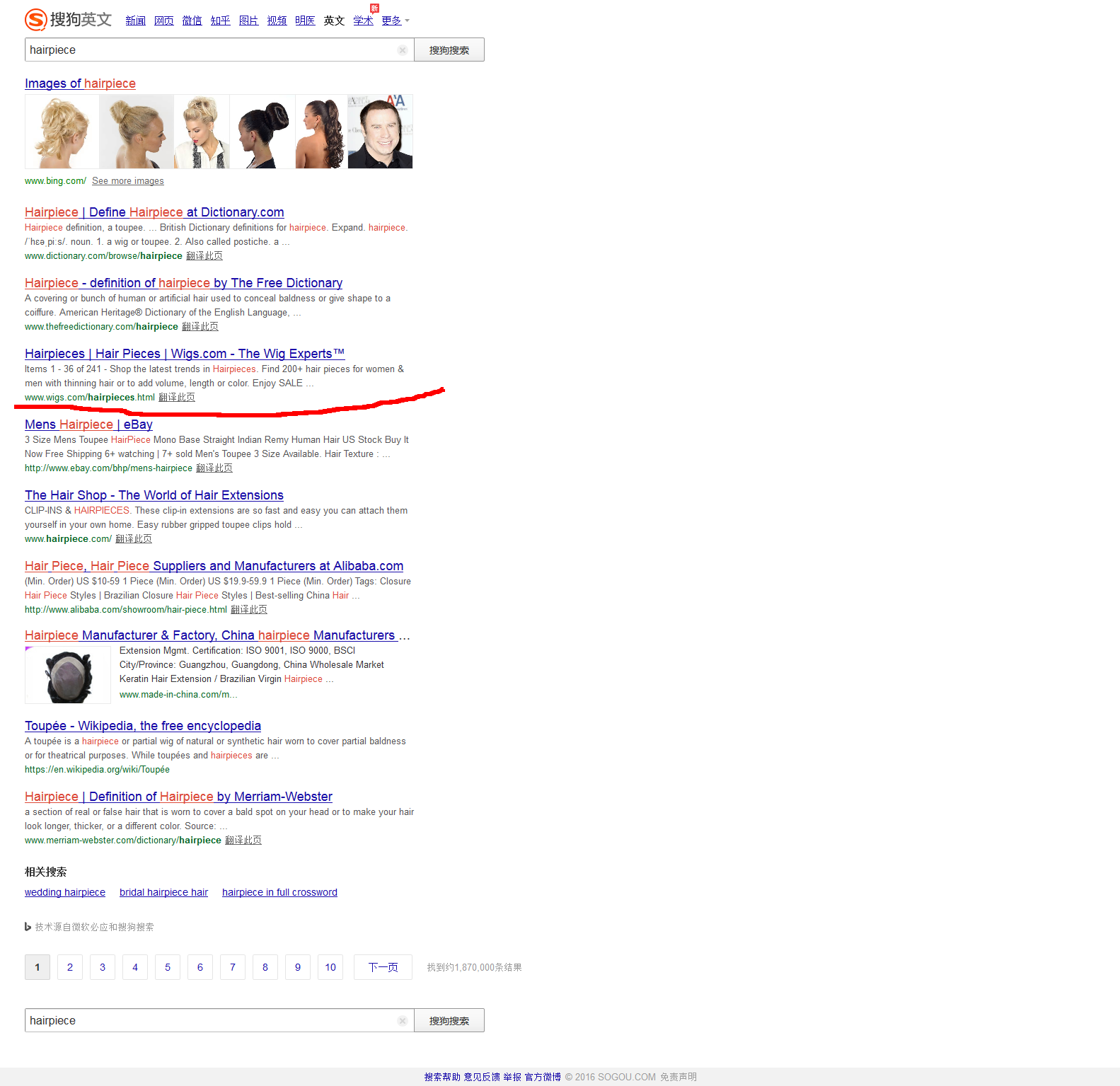This screenshot has width=1120, height=1086.
Task: Open the Mens Hairpiece eBay result
Action: 88,424
